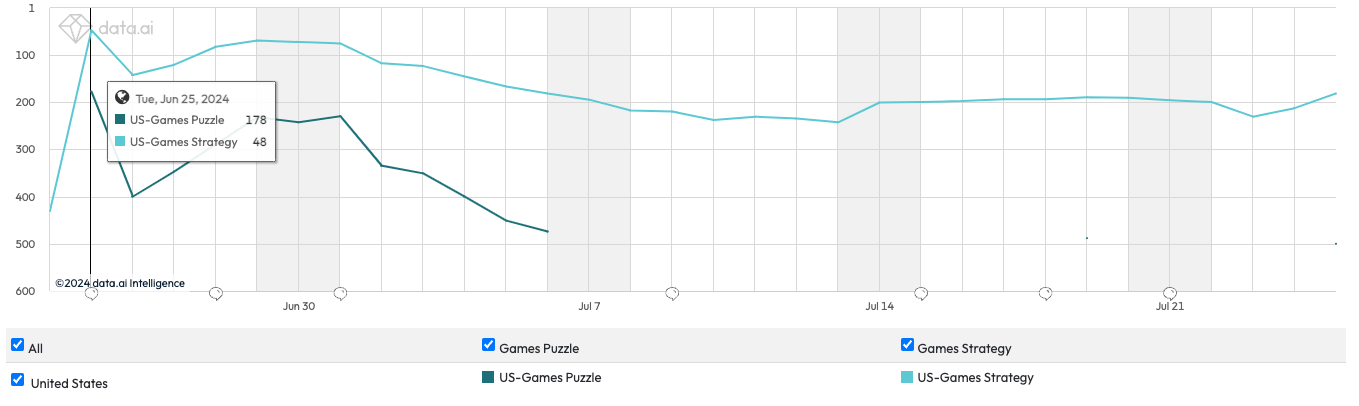The image size is (1359, 406).
Task: Click the globe icon in the tooltip
Action: coord(123,98)
